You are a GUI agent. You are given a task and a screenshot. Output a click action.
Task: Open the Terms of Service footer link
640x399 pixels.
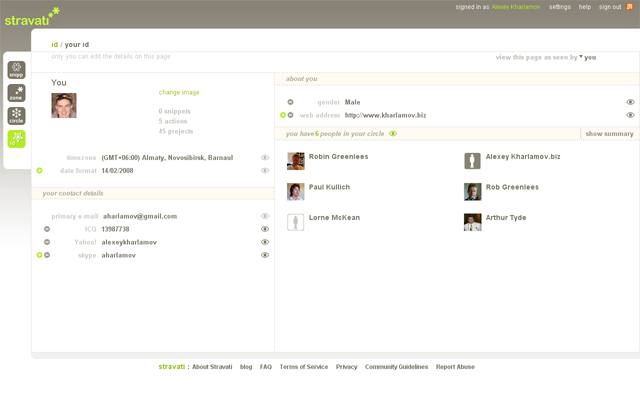pos(304,367)
